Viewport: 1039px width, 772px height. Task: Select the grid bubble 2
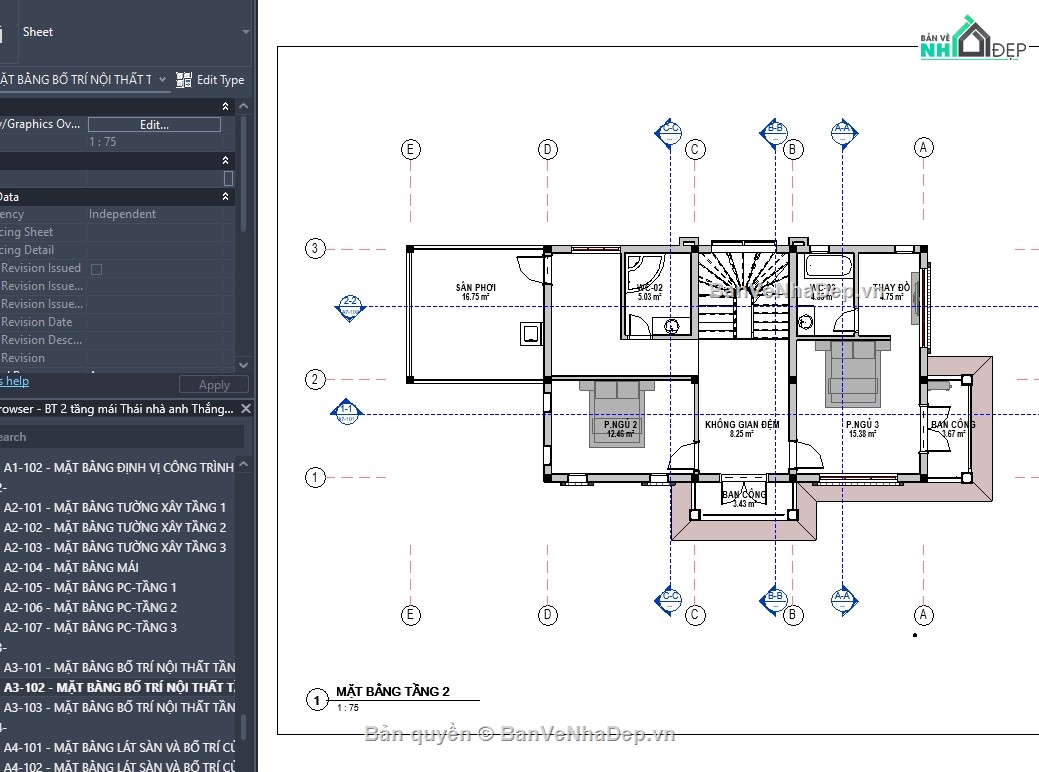pyautogui.click(x=315, y=380)
